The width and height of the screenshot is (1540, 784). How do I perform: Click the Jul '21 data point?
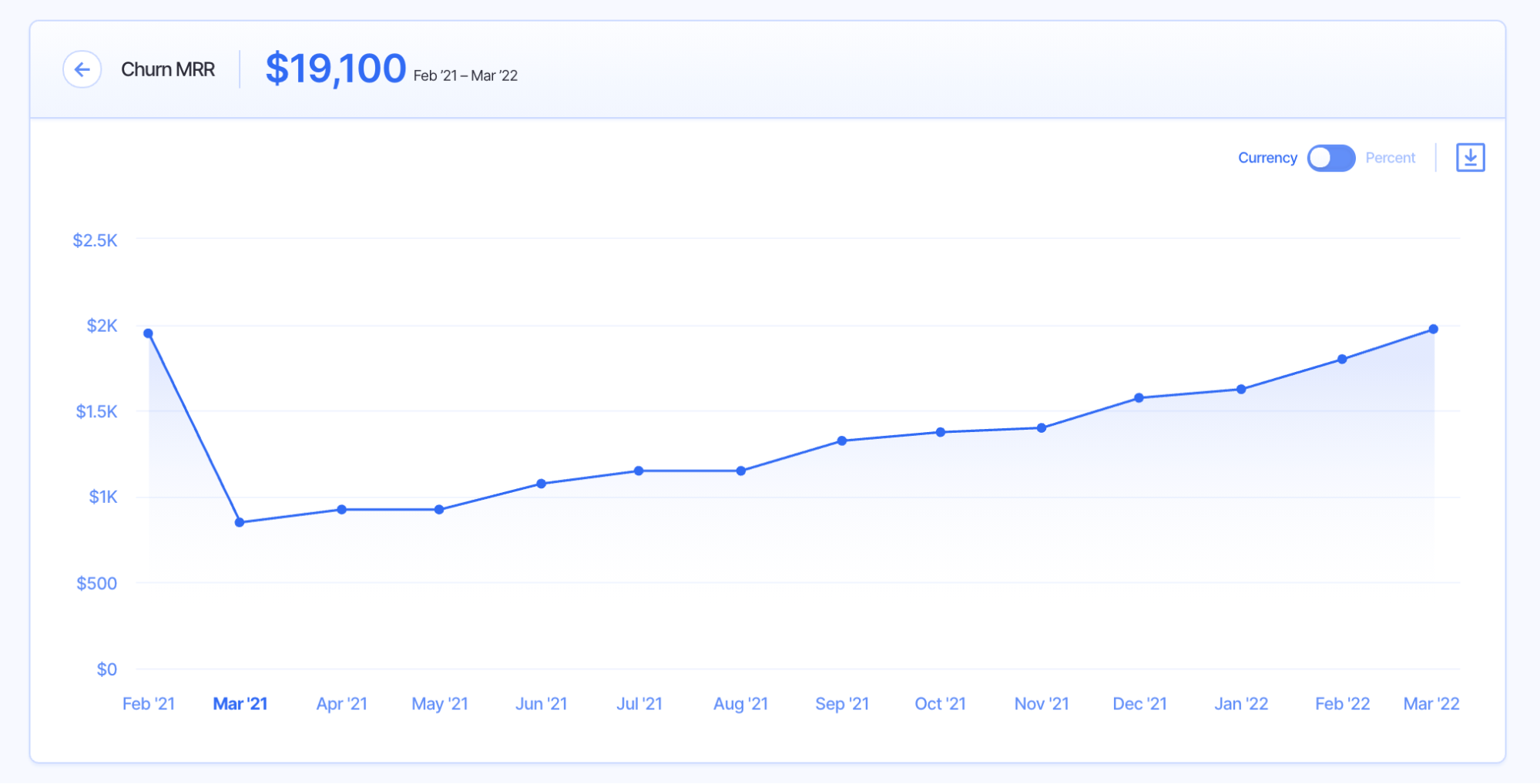point(639,471)
